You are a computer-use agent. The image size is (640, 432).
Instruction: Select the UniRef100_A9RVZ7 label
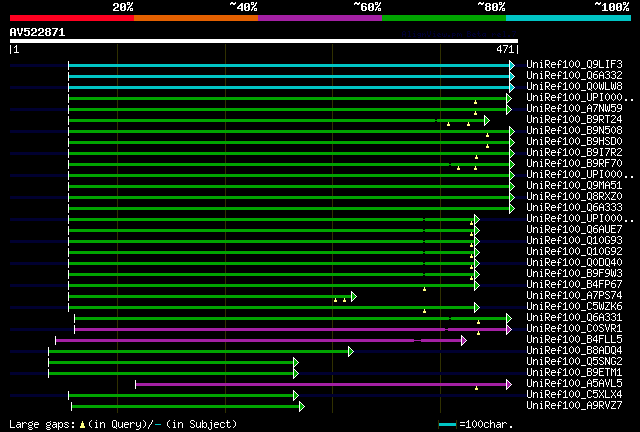point(574,406)
